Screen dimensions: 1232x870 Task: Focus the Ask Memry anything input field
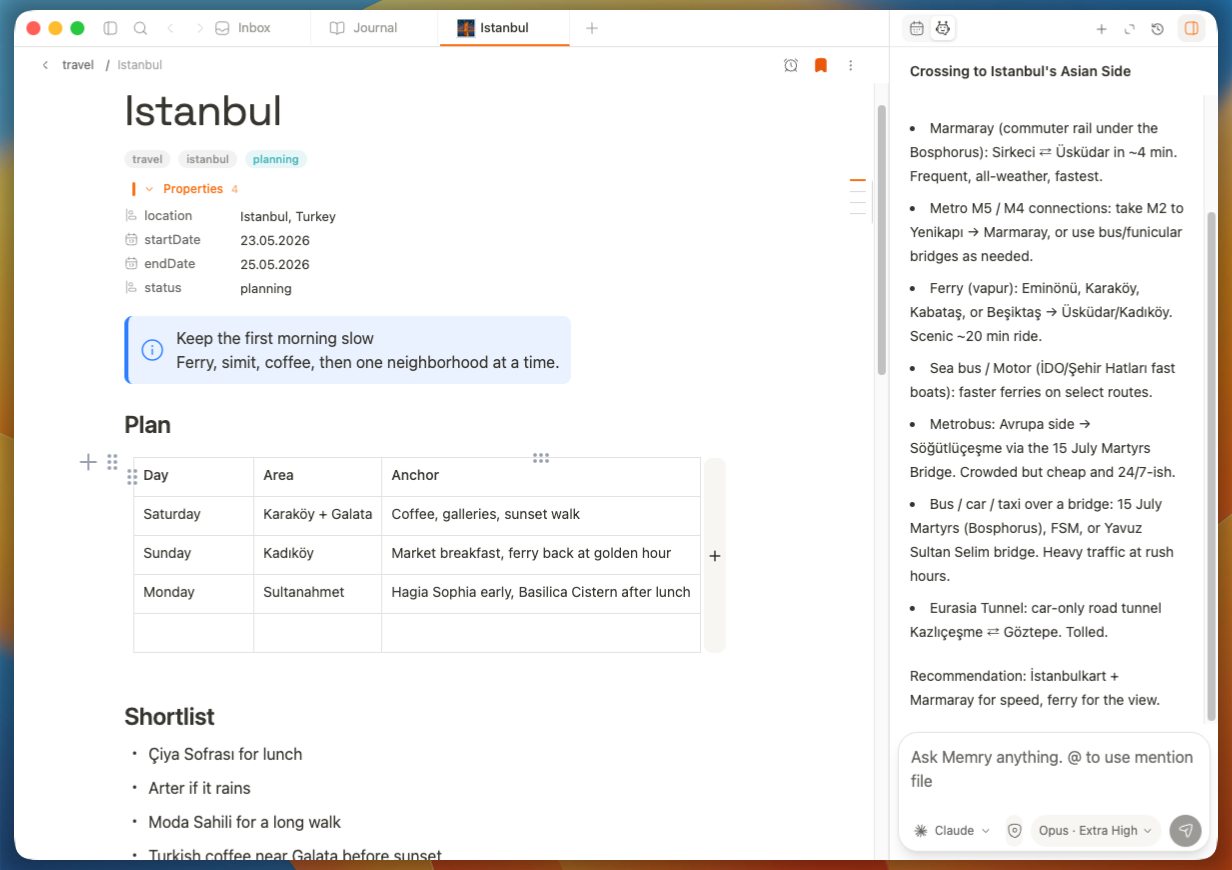tap(1053, 769)
